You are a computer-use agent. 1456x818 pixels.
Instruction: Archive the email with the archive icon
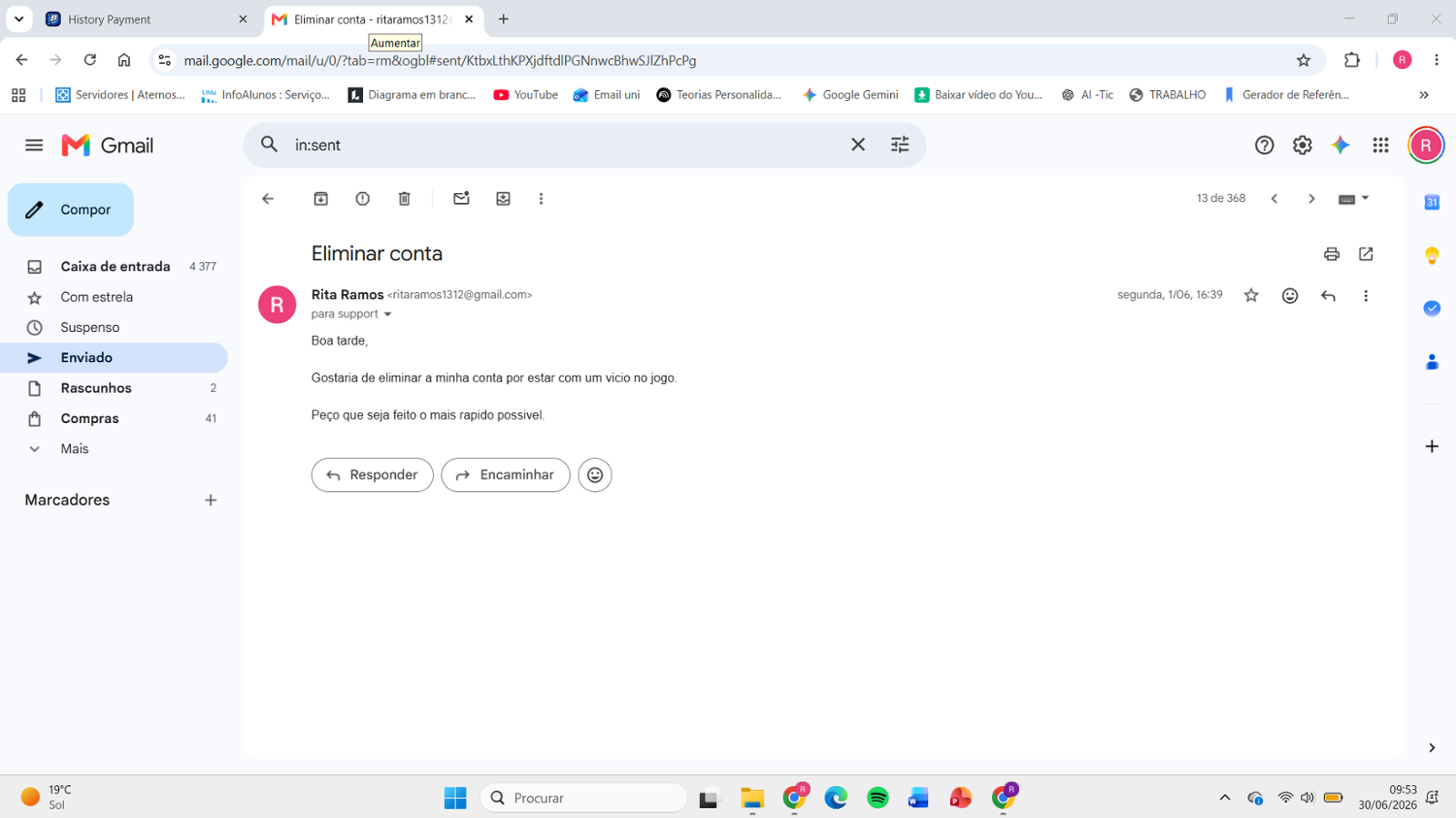tap(320, 199)
